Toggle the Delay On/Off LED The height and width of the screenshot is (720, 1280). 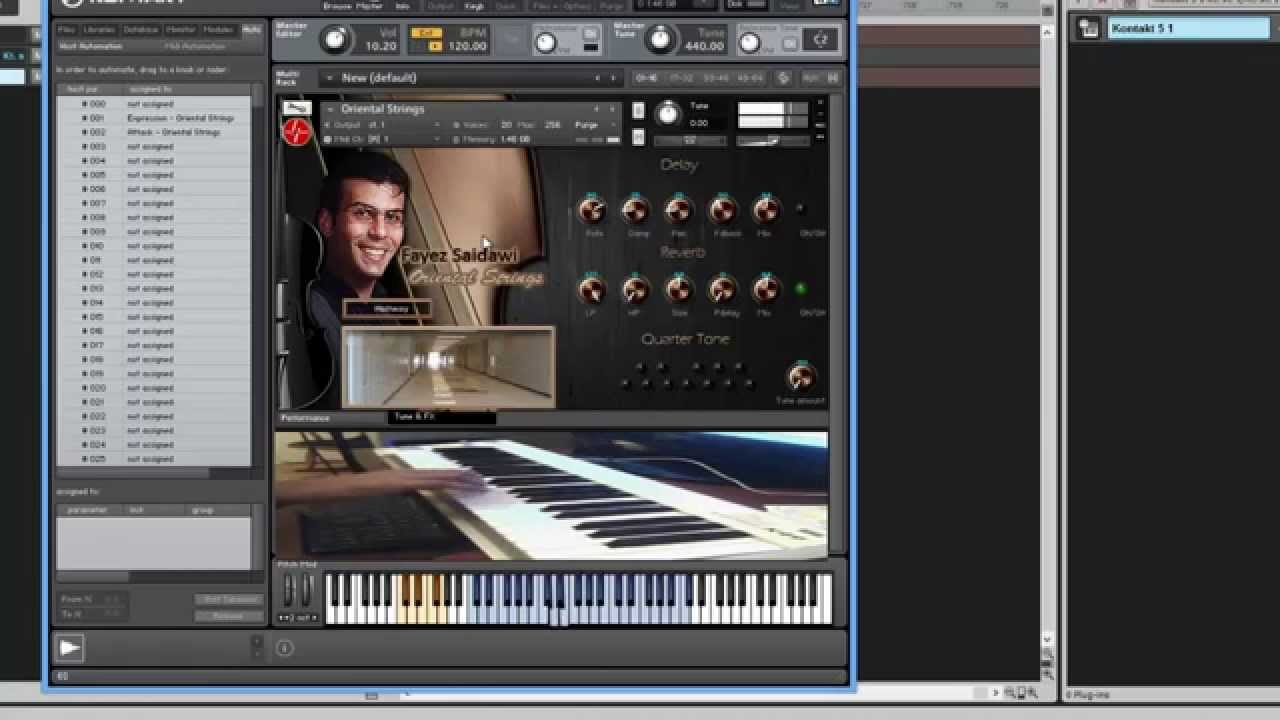[799, 209]
